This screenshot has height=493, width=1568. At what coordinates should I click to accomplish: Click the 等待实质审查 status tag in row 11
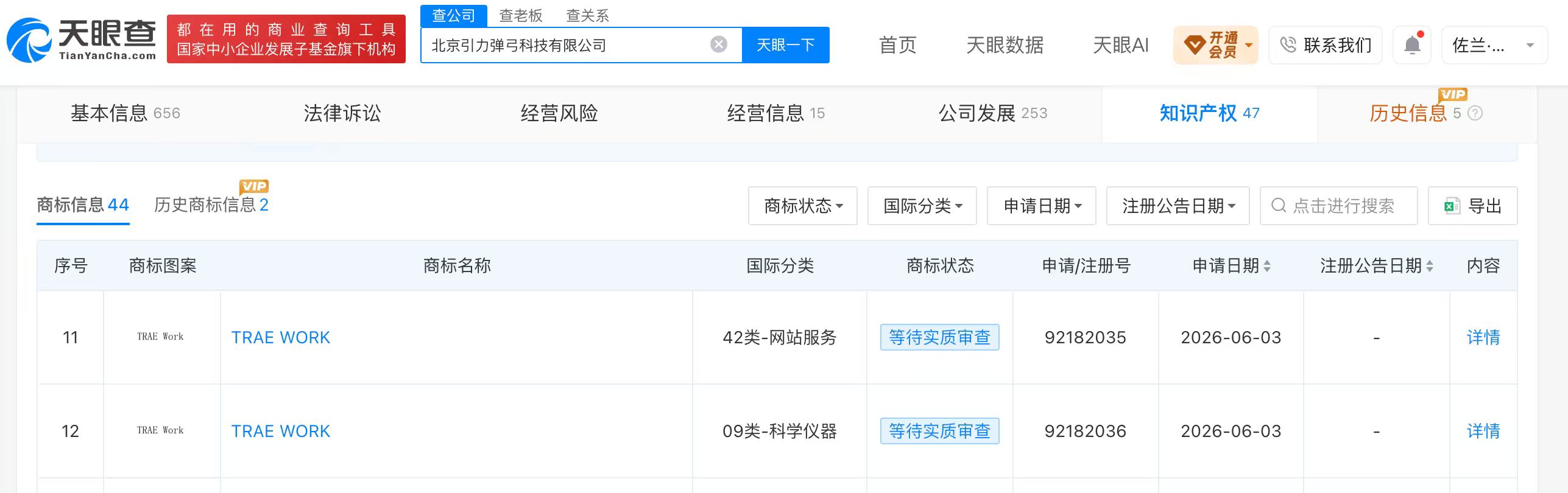[940, 338]
